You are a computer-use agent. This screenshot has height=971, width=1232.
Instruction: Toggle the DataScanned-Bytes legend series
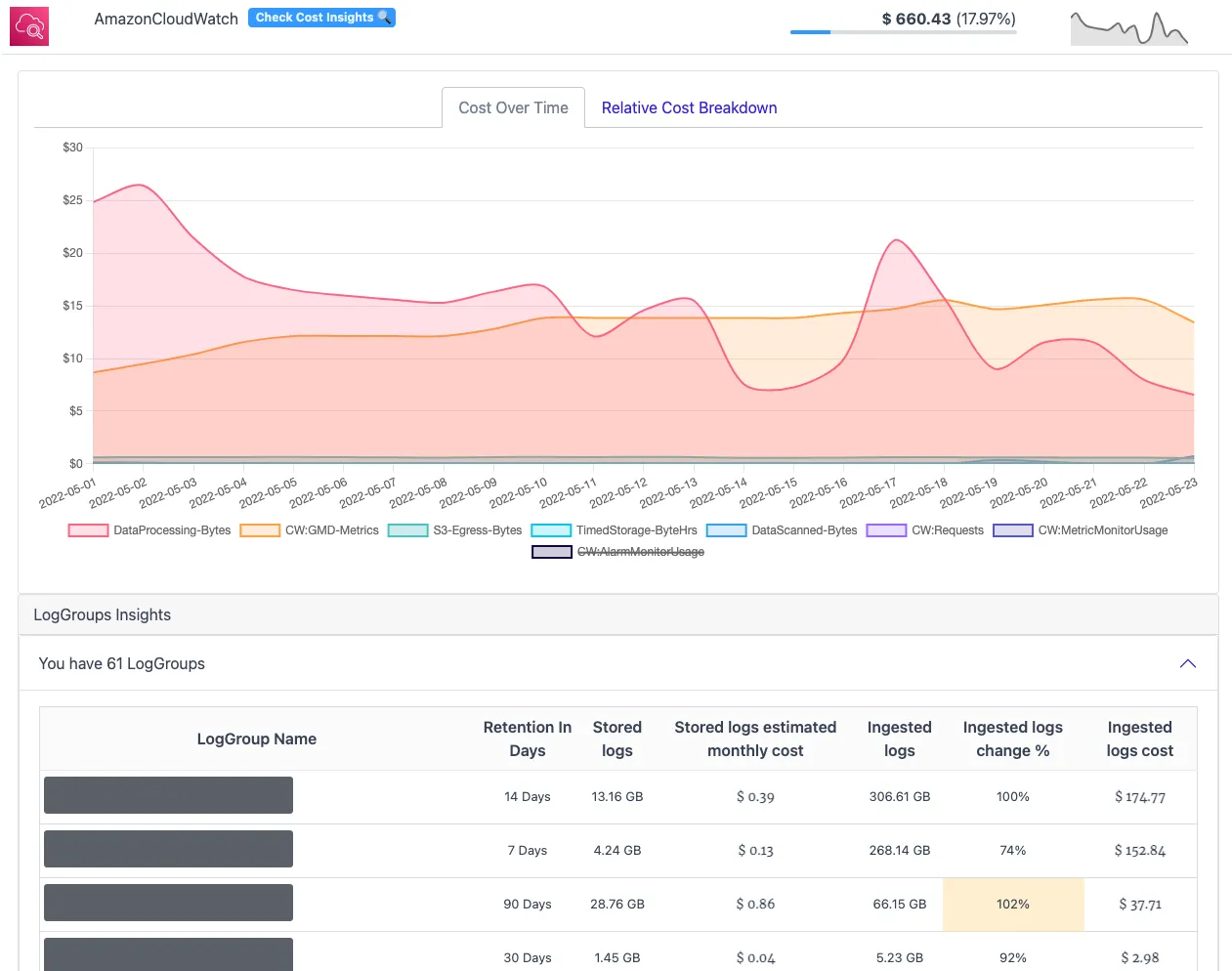coord(782,530)
